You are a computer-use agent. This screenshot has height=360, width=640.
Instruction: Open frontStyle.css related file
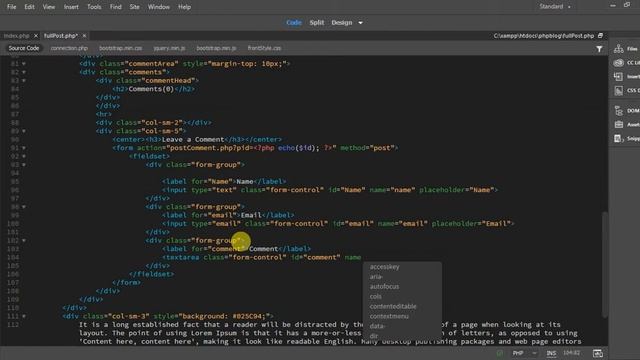point(264,48)
